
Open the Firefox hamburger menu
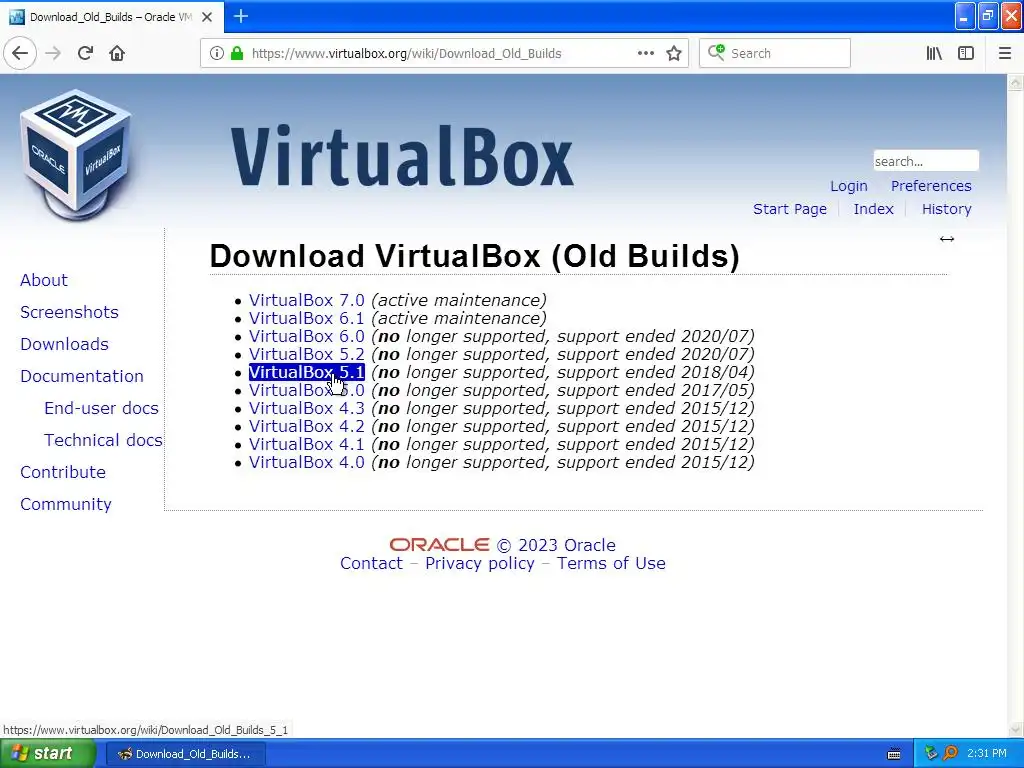(1004, 53)
